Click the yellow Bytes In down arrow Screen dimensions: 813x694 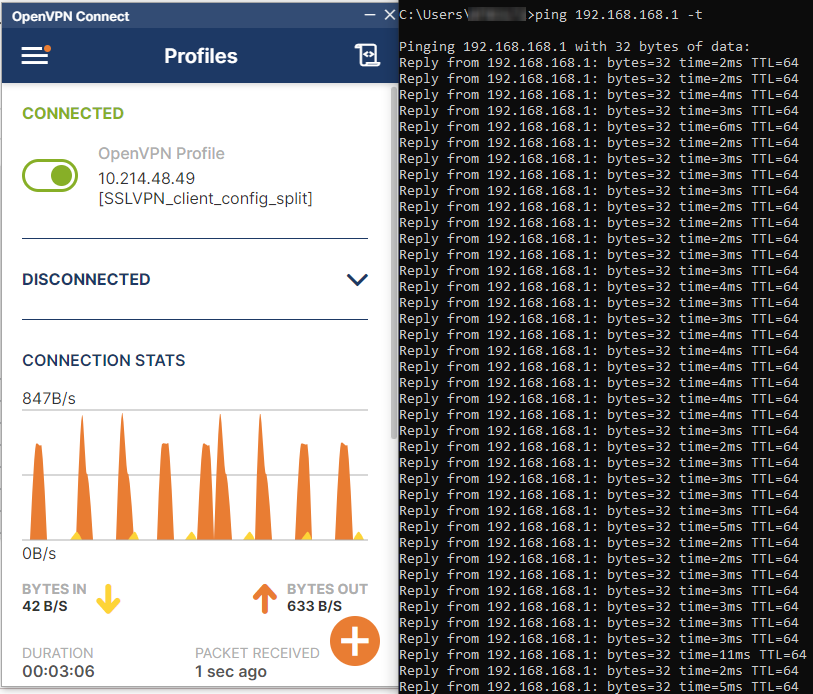[108, 599]
